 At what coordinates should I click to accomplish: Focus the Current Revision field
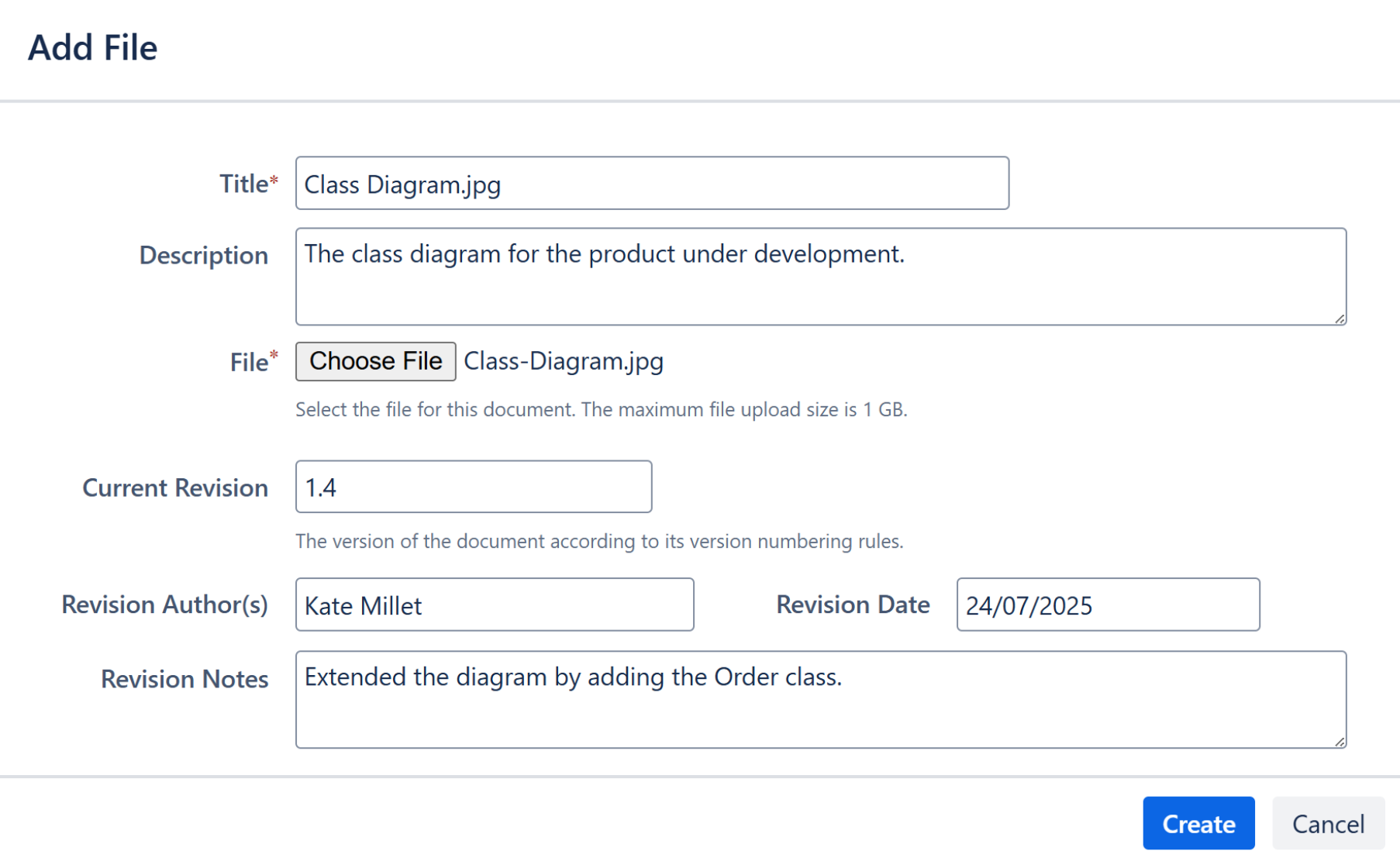(473, 487)
